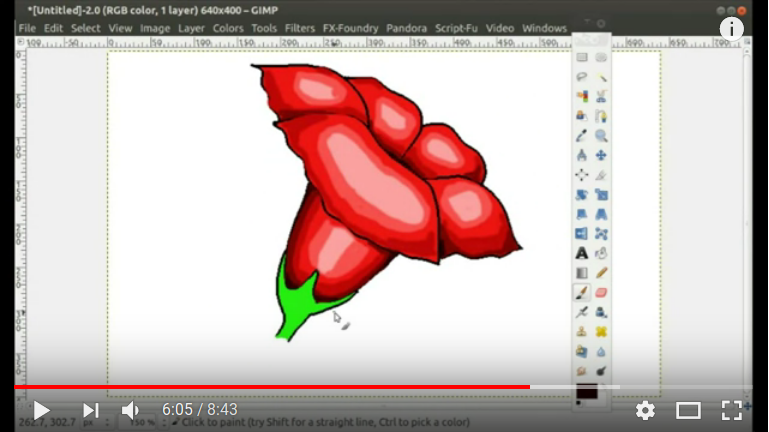Screen dimensions: 769x432
Task: Enter fullscreen mode
Action: click(732, 410)
